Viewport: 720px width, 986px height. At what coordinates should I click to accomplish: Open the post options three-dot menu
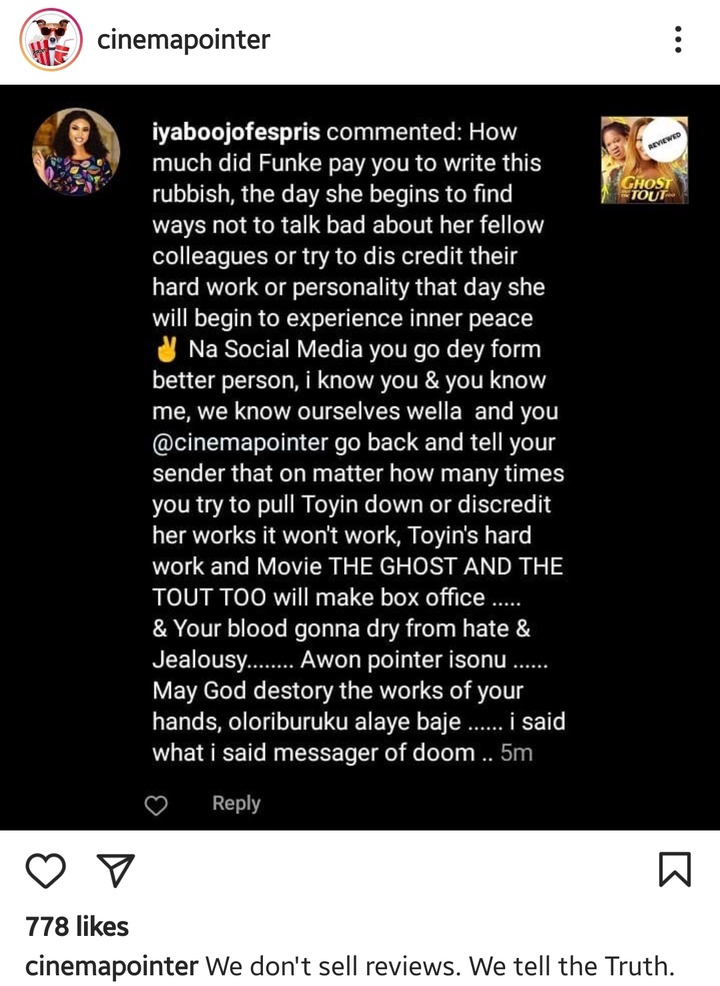point(677,40)
